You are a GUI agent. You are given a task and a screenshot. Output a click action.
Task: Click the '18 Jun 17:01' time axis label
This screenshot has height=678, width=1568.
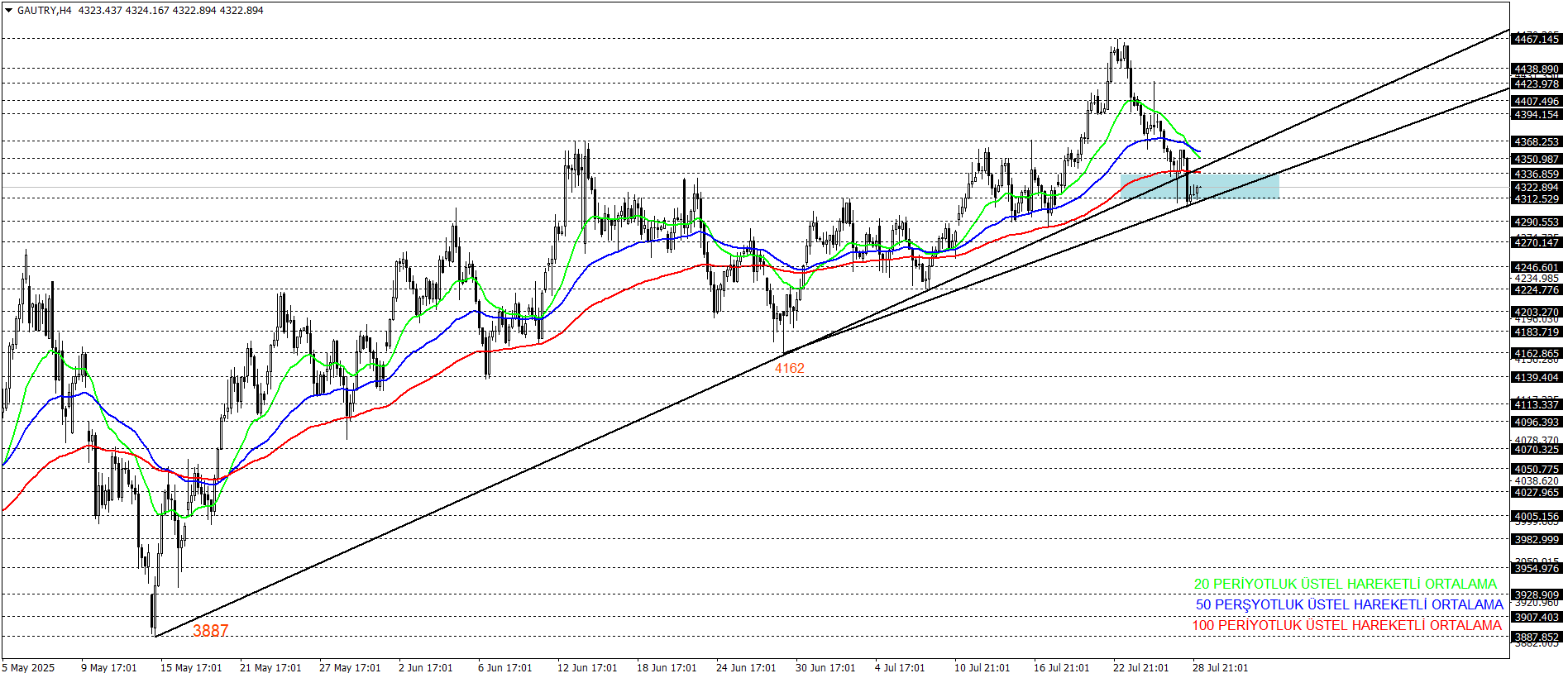667,668
